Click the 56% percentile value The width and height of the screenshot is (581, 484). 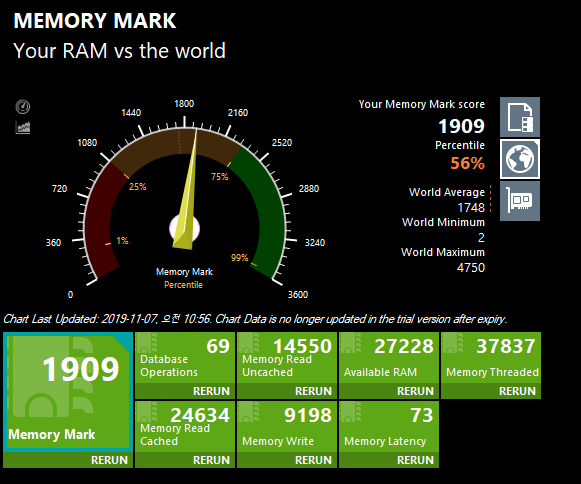(467, 163)
